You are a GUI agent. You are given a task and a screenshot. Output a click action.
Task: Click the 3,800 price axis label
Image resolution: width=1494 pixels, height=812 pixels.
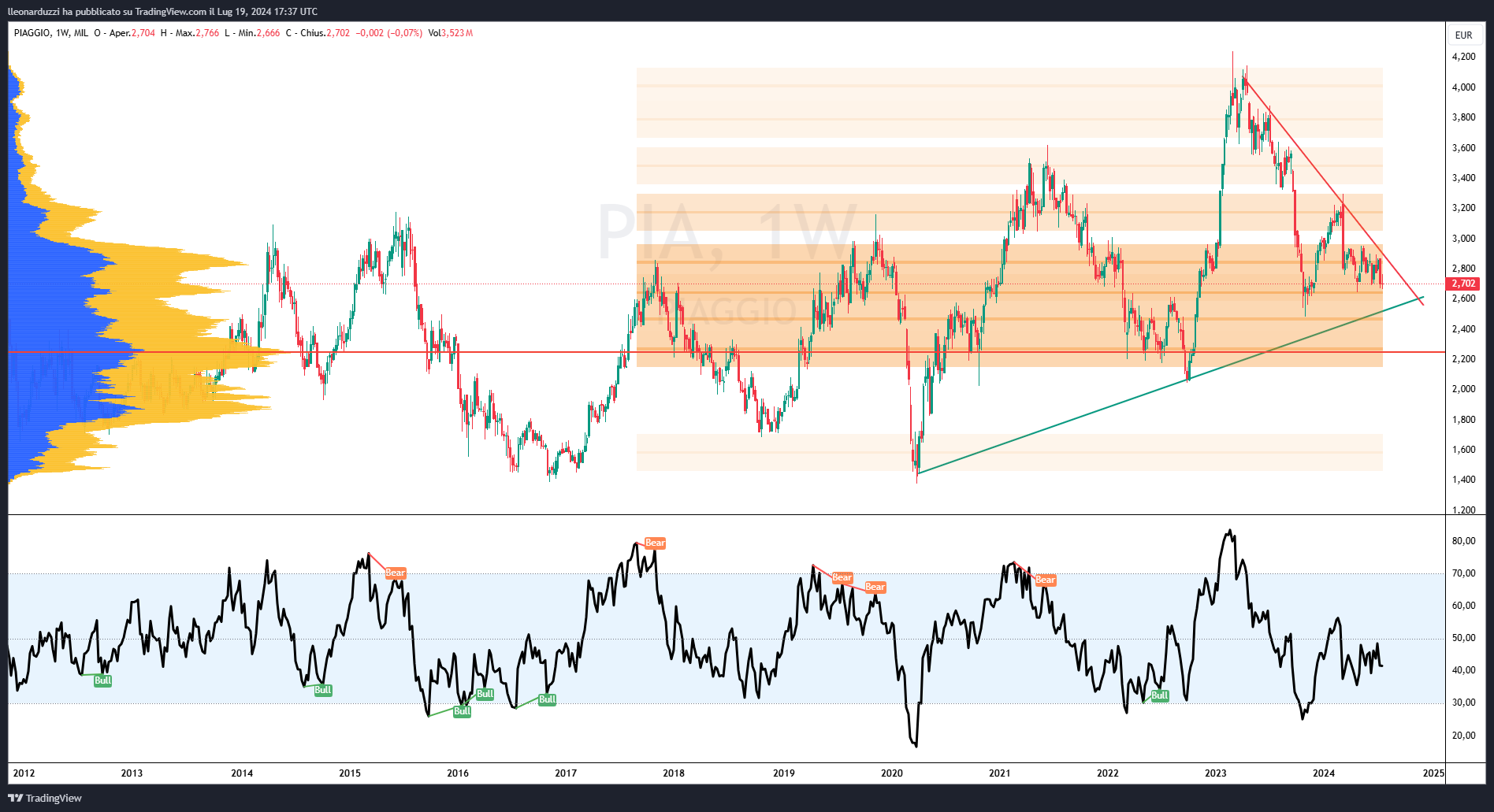[x=1463, y=117]
